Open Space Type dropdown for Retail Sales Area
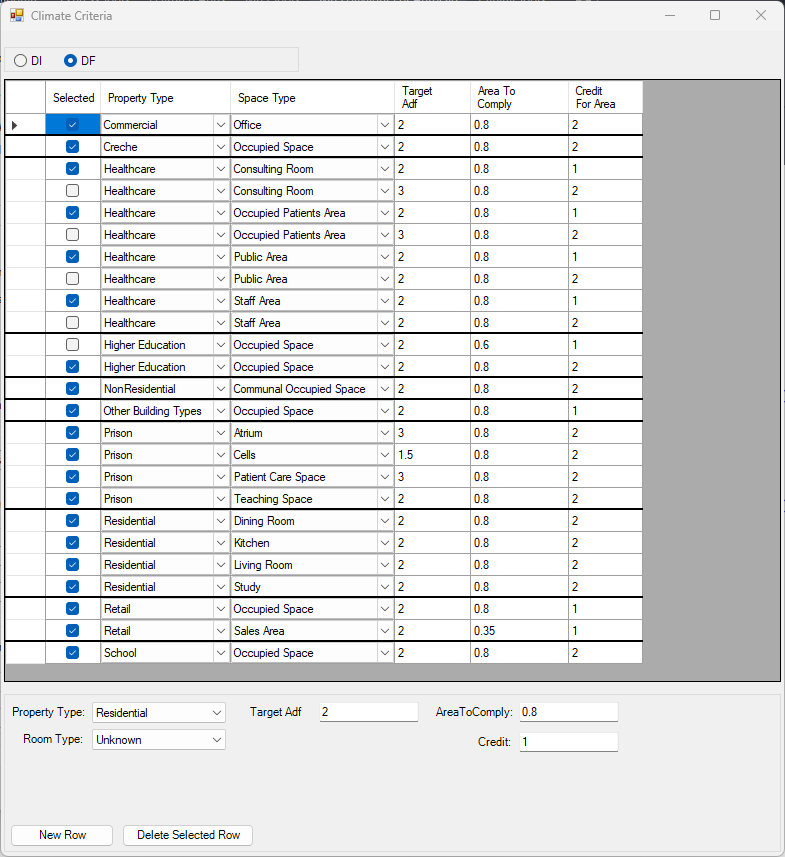The image size is (785, 857). pos(384,631)
